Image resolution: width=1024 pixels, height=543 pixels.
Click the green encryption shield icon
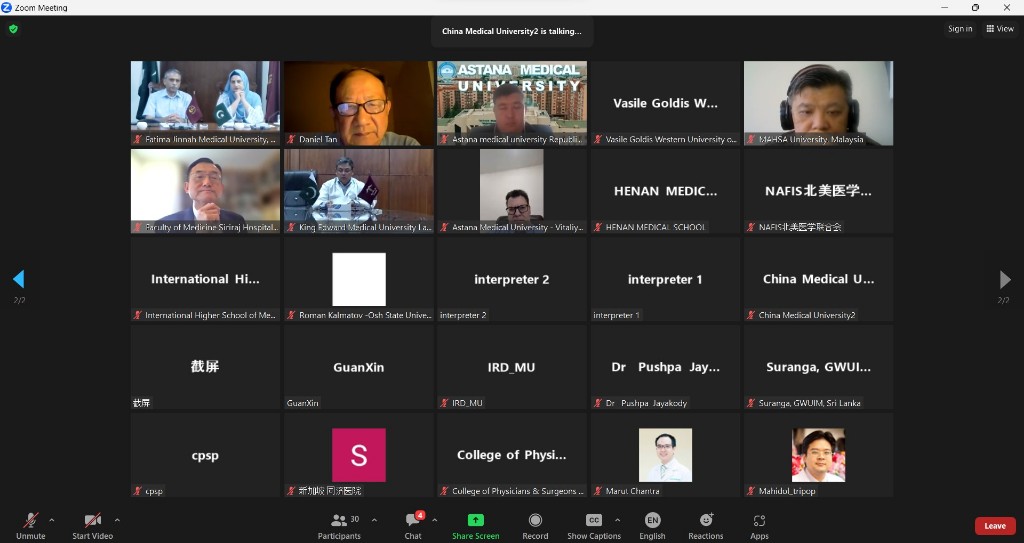13,29
